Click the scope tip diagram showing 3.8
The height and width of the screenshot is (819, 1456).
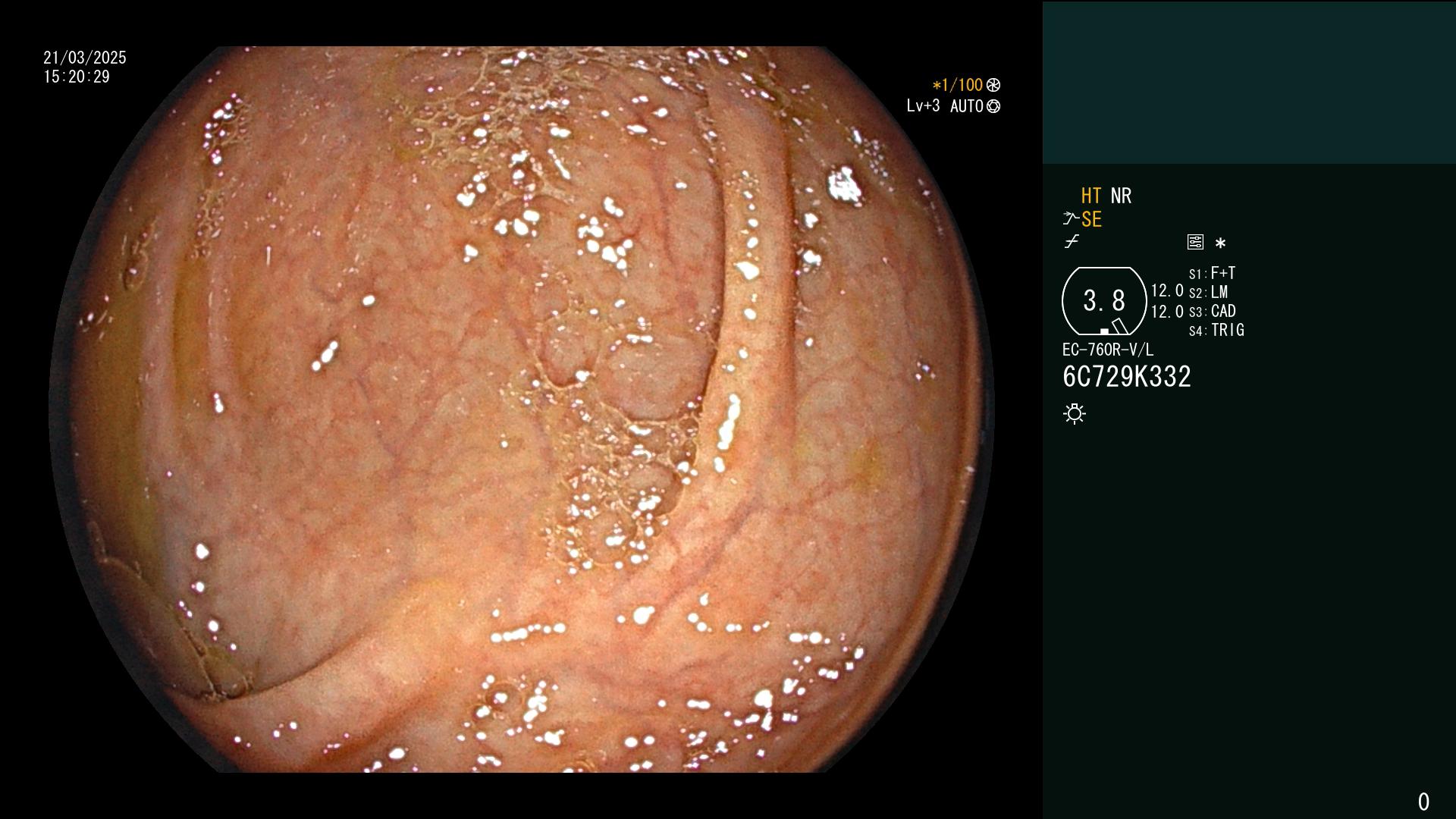[1104, 301]
